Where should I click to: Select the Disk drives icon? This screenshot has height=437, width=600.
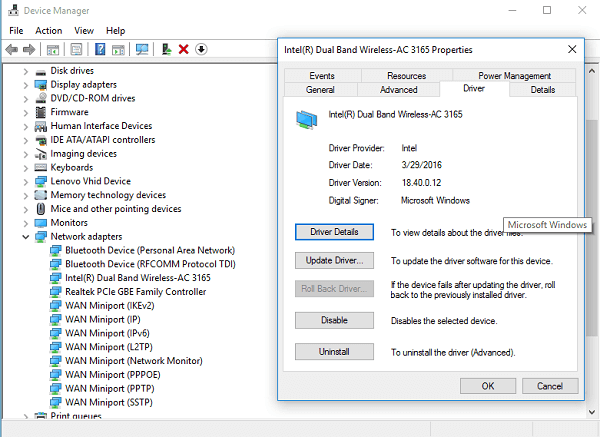pyautogui.click(x=41, y=72)
